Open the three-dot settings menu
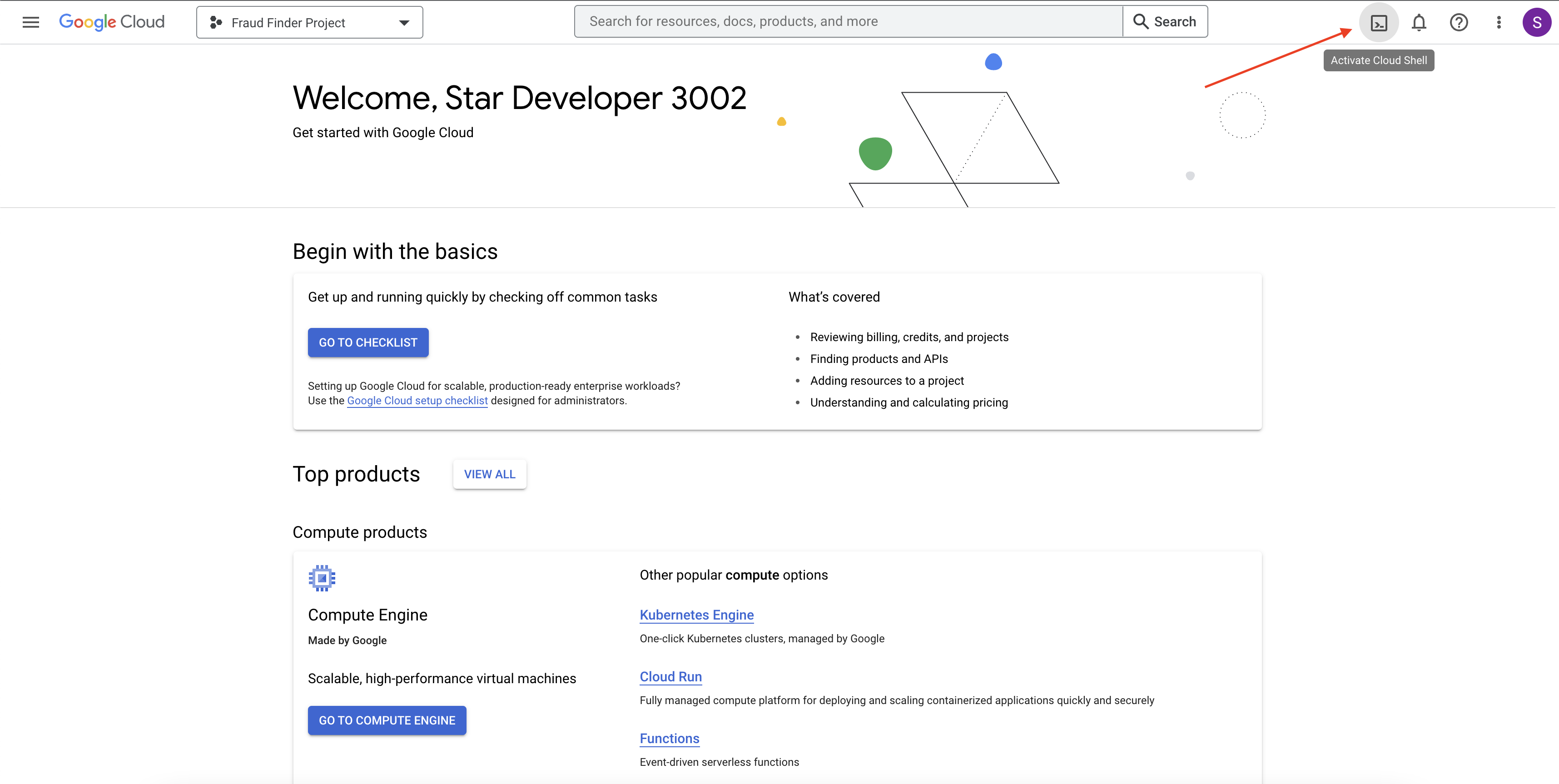1559x784 pixels. tap(1499, 23)
